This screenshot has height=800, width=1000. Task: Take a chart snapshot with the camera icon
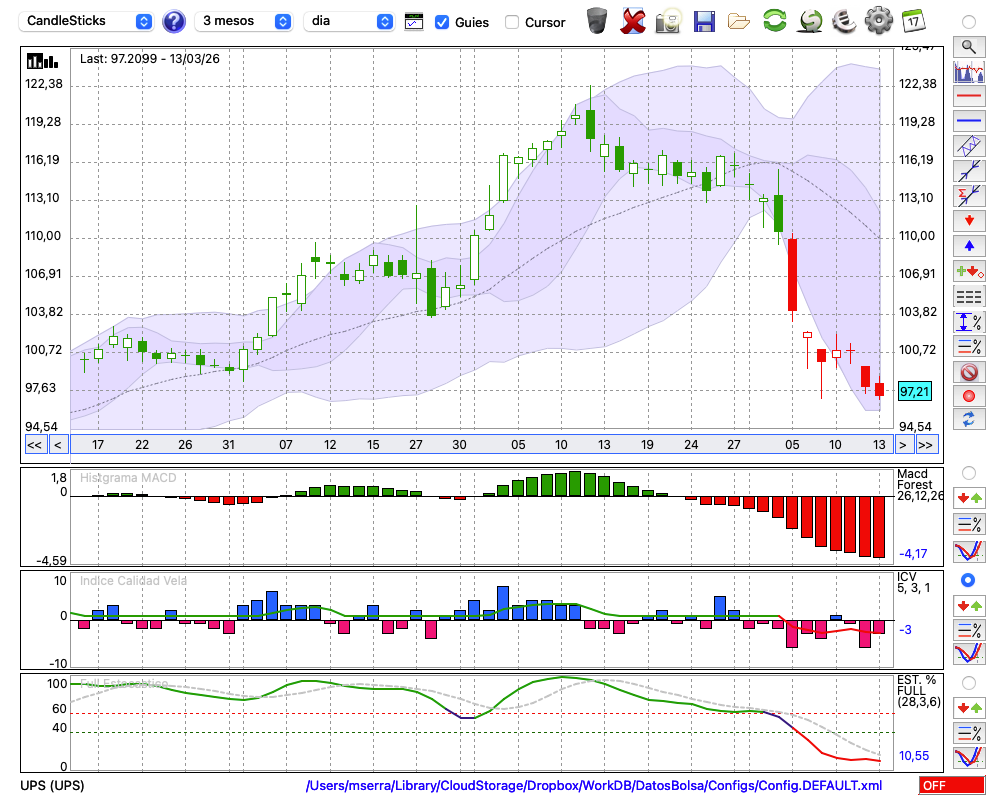point(668,21)
